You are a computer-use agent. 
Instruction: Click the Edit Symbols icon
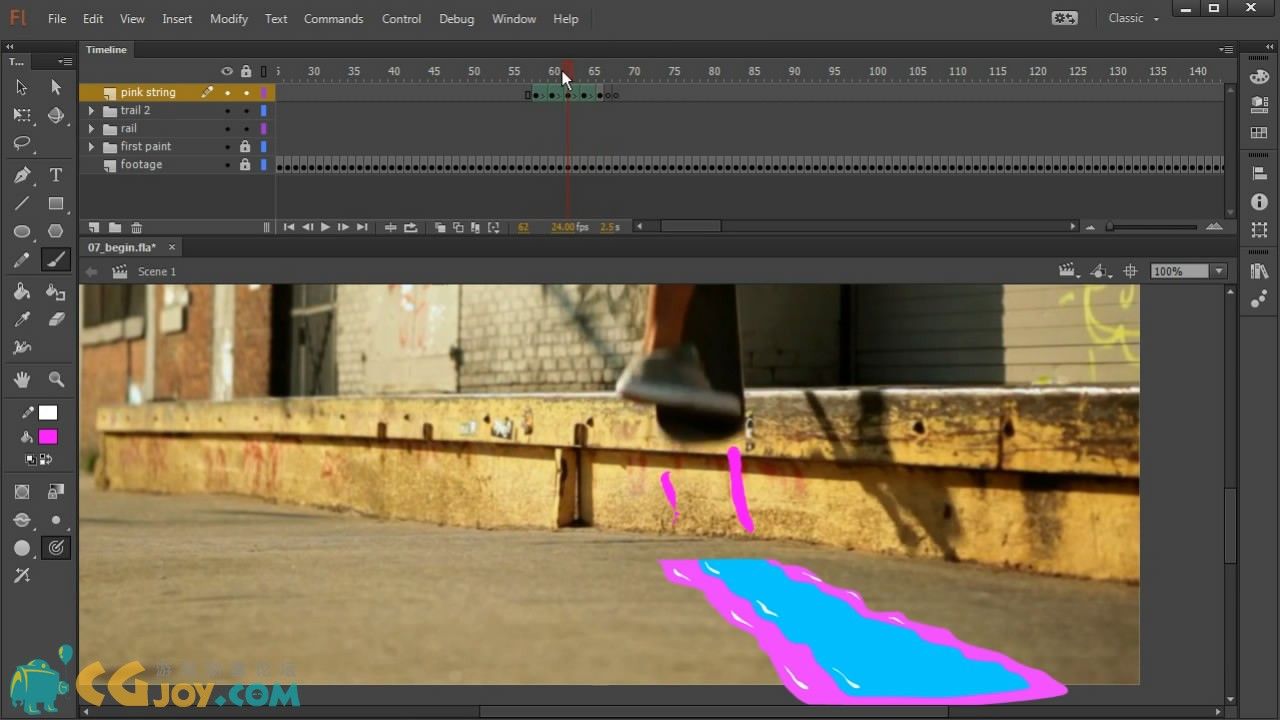tap(1100, 271)
